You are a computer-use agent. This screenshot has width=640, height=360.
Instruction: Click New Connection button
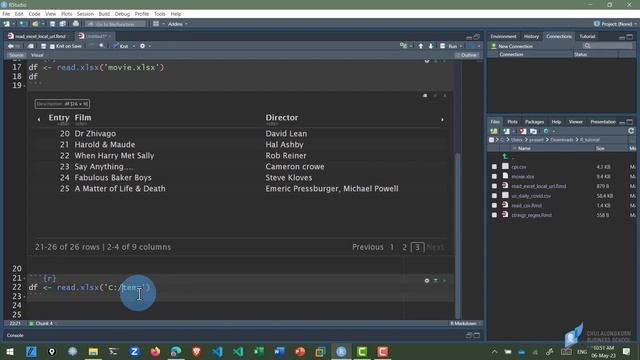pyautogui.click(x=511, y=46)
